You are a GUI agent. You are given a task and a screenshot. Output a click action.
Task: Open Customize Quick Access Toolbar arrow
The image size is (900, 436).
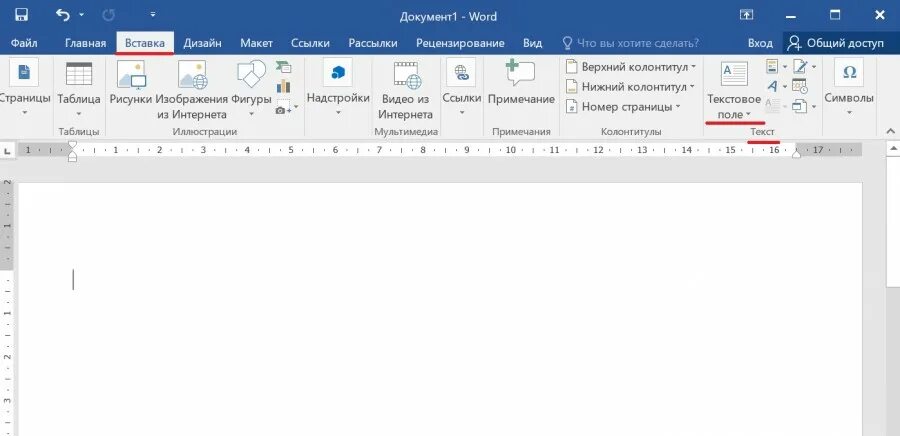[152, 14]
